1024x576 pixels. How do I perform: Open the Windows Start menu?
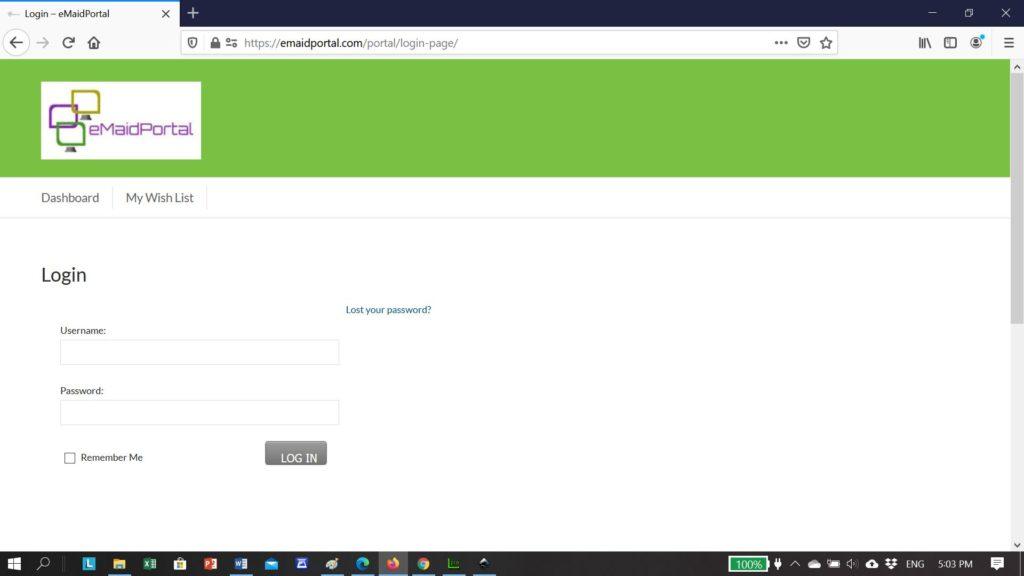pos(14,564)
